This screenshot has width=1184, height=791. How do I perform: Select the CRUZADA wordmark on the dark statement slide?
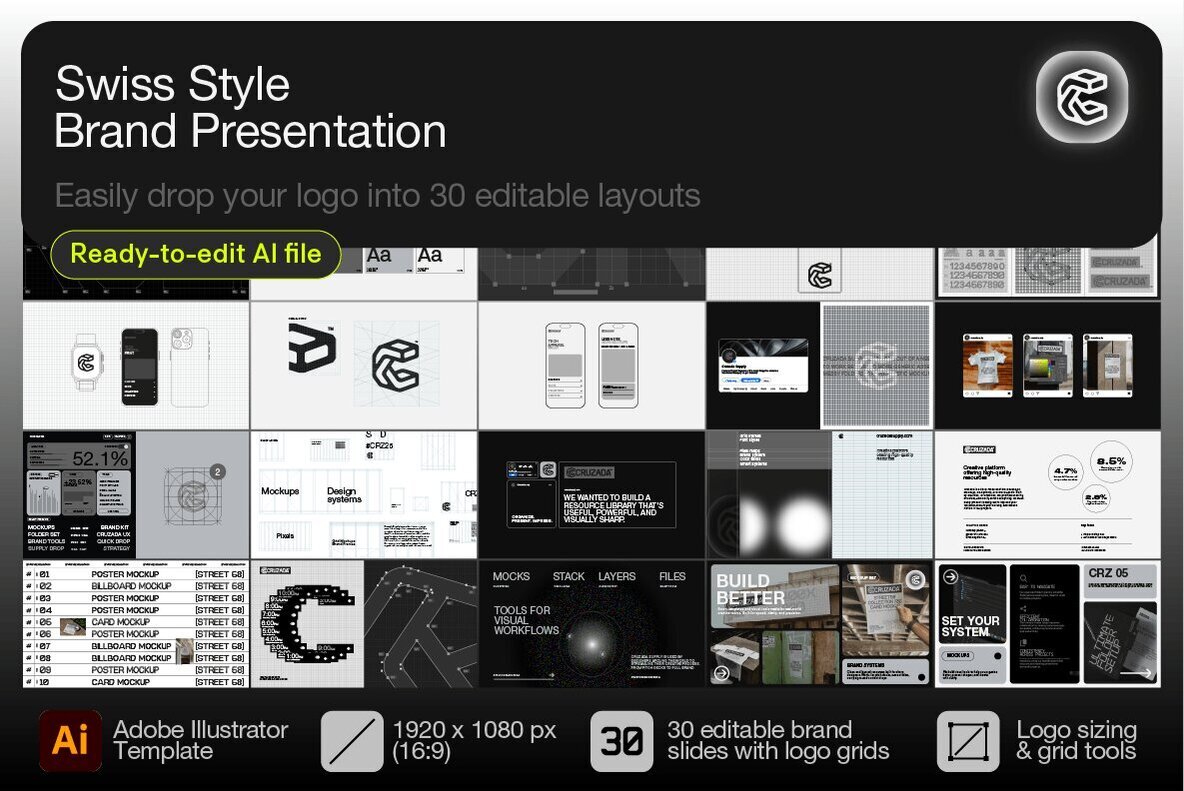591,472
